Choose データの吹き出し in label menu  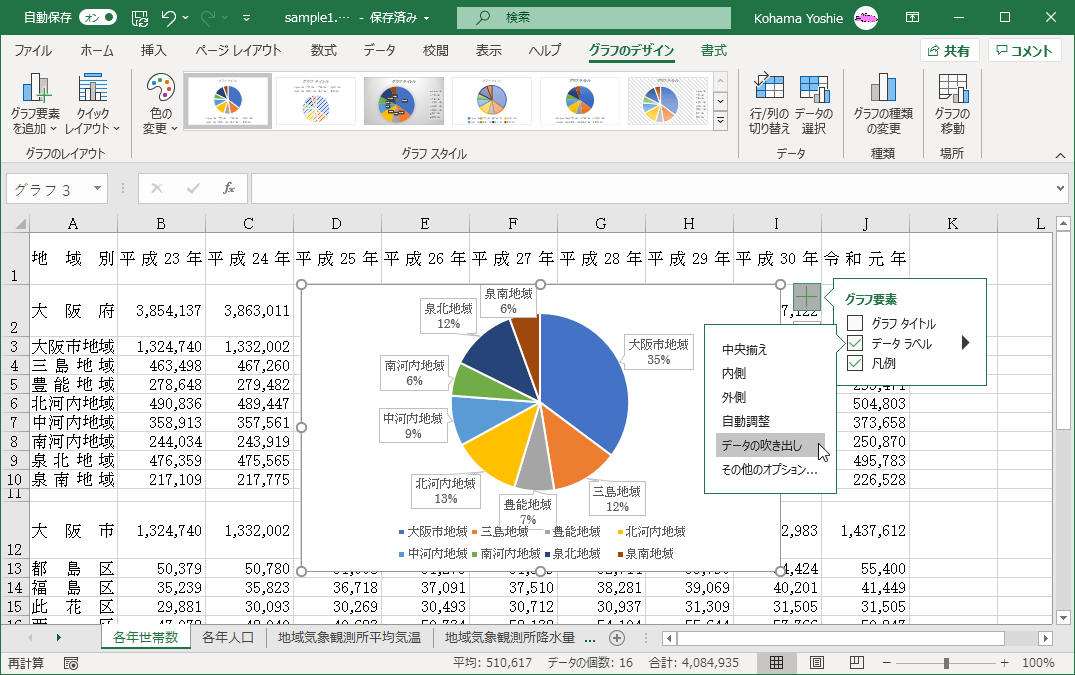tap(770, 445)
